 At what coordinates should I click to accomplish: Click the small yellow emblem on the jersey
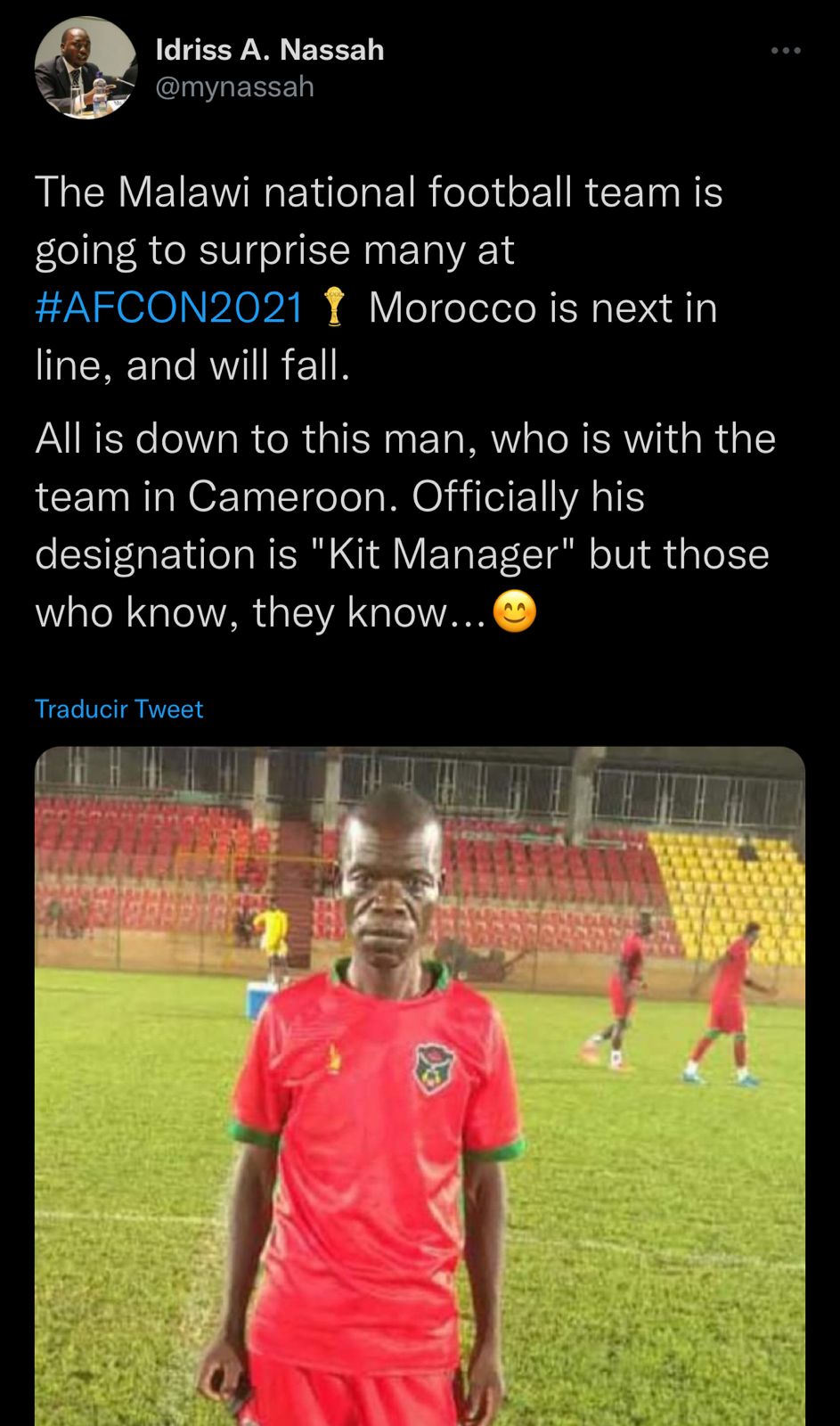pos(334,1058)
